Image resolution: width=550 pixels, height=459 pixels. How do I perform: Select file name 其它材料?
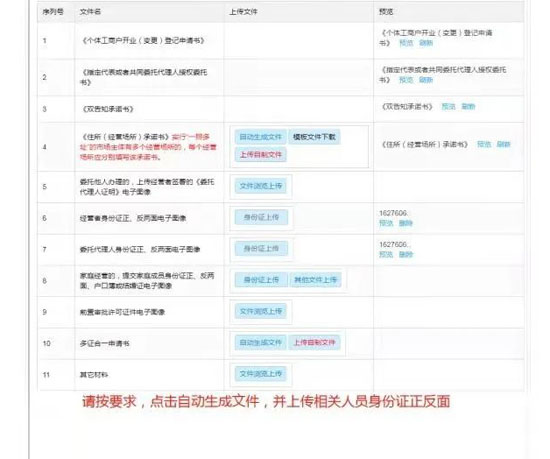click(x=94, y=375)
